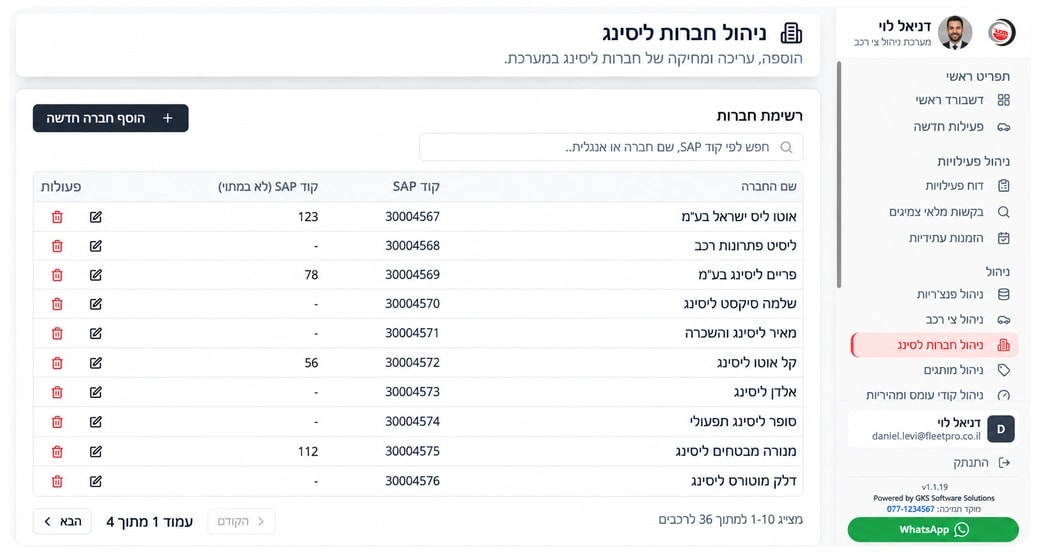Delete the פריים ליסינג בע"מ row
The height and width of the screenshot is (554, 1040).
pyautogui.click(x=57, y=275)
